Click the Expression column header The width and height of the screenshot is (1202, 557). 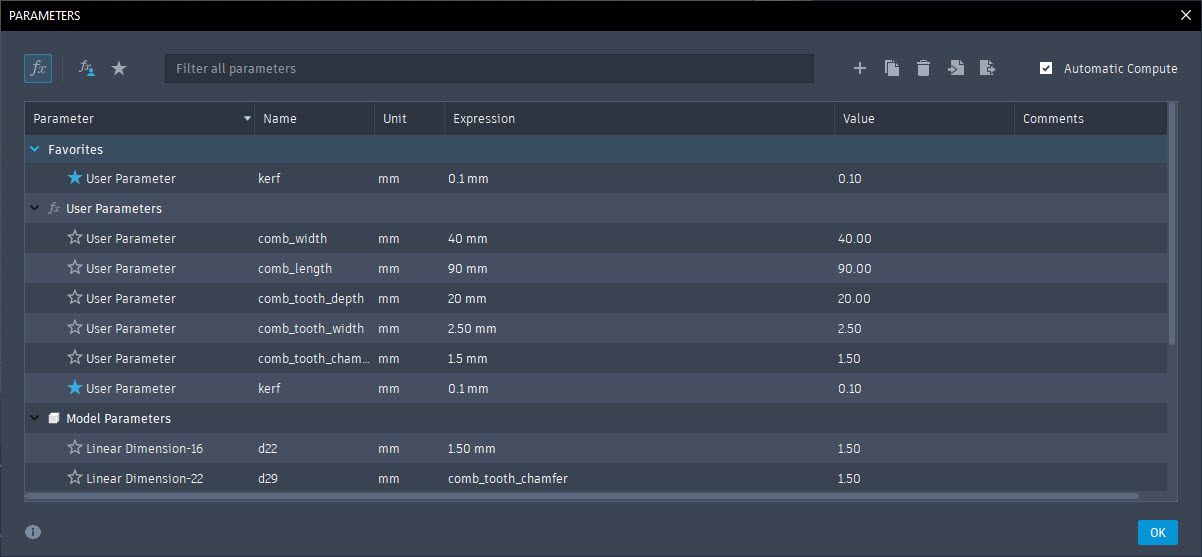click(640, 118)
